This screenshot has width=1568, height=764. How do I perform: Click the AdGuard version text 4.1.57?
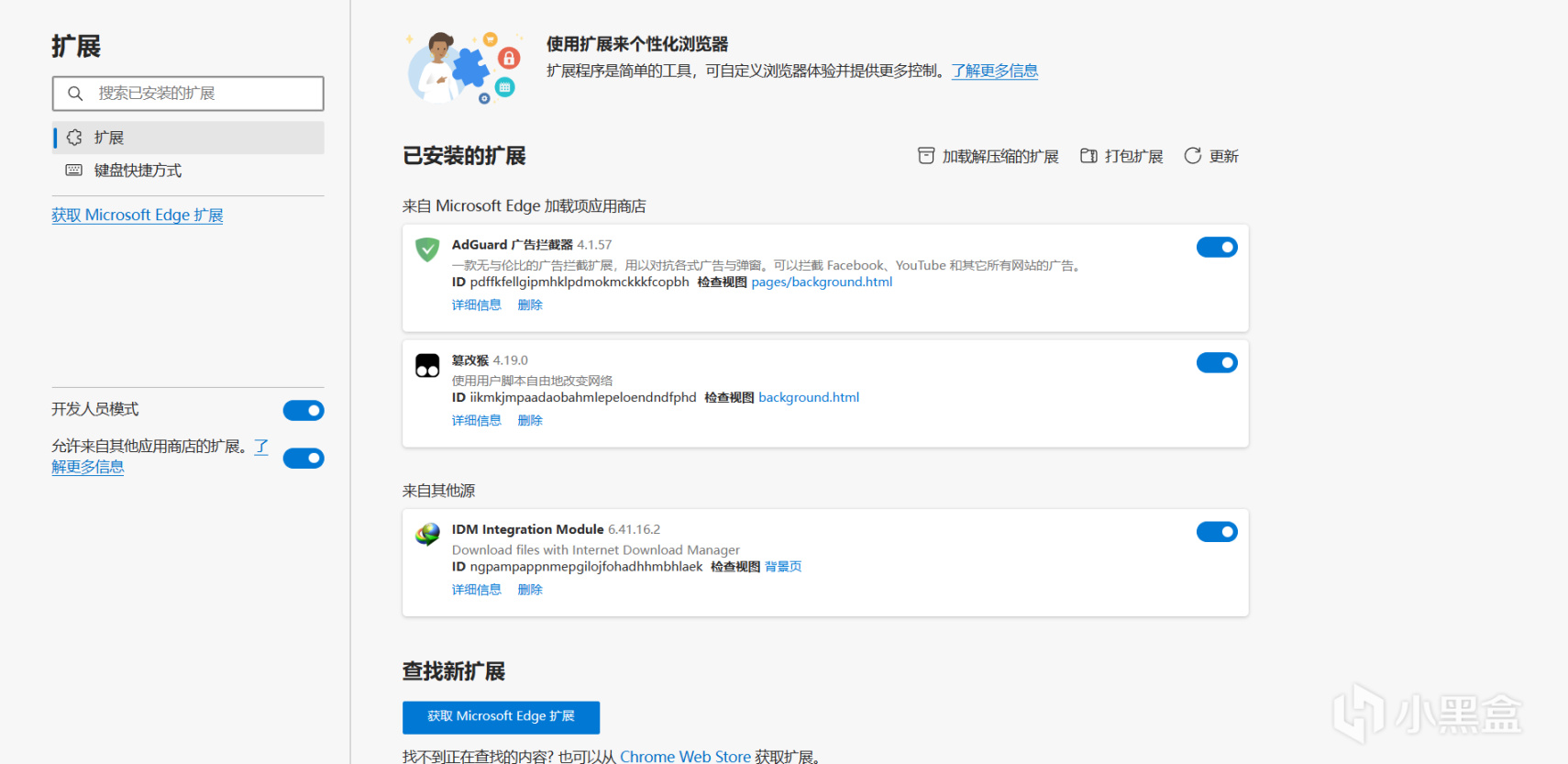594,245
